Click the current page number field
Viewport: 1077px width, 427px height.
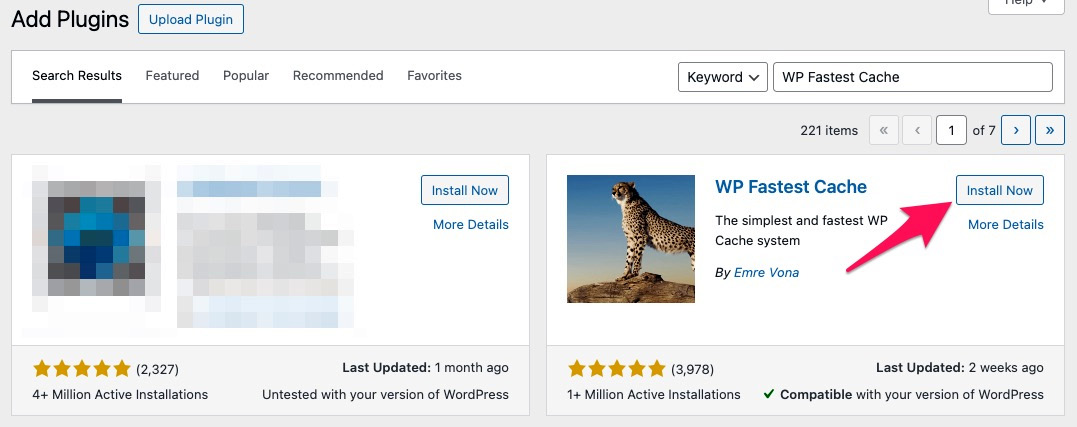951,130
